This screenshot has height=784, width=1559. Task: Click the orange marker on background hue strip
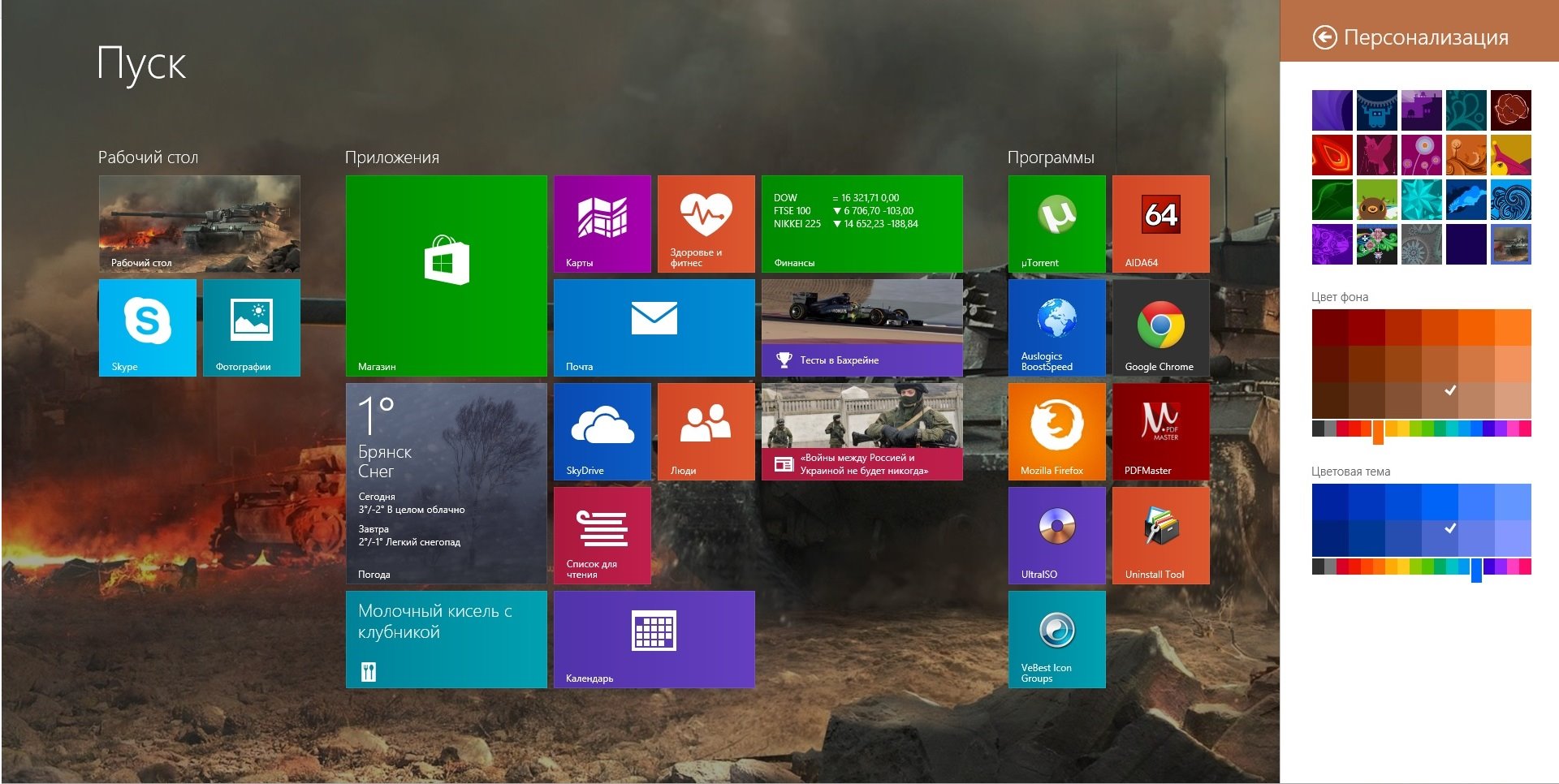coord(1378,432)
